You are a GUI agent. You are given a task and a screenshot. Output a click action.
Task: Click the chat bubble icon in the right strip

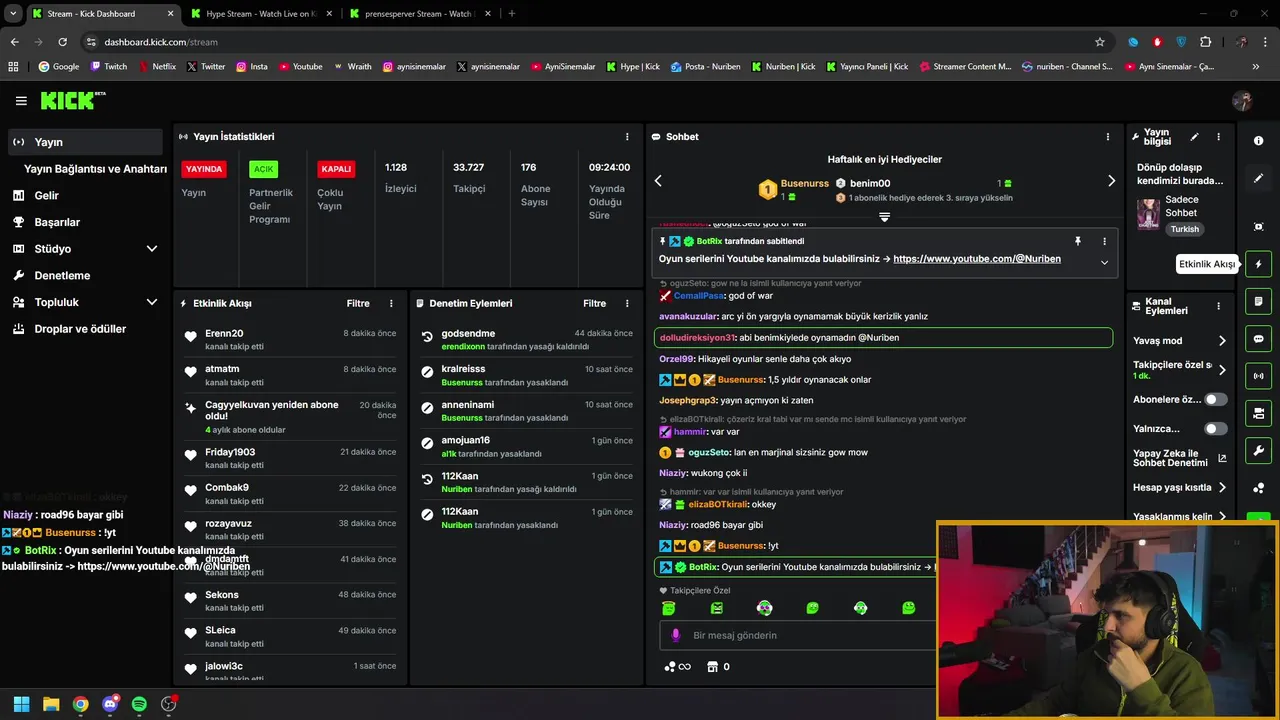click(1258, 339)
